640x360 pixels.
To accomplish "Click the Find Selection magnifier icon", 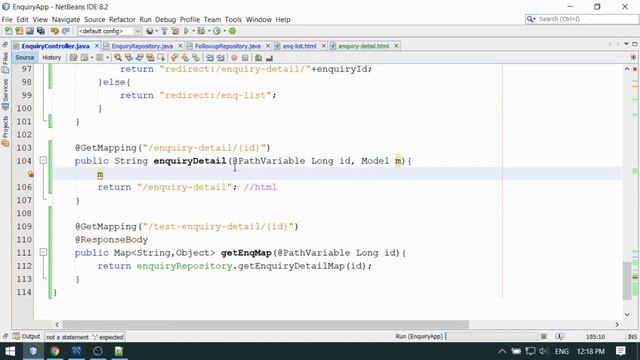I will click(118, 58).
